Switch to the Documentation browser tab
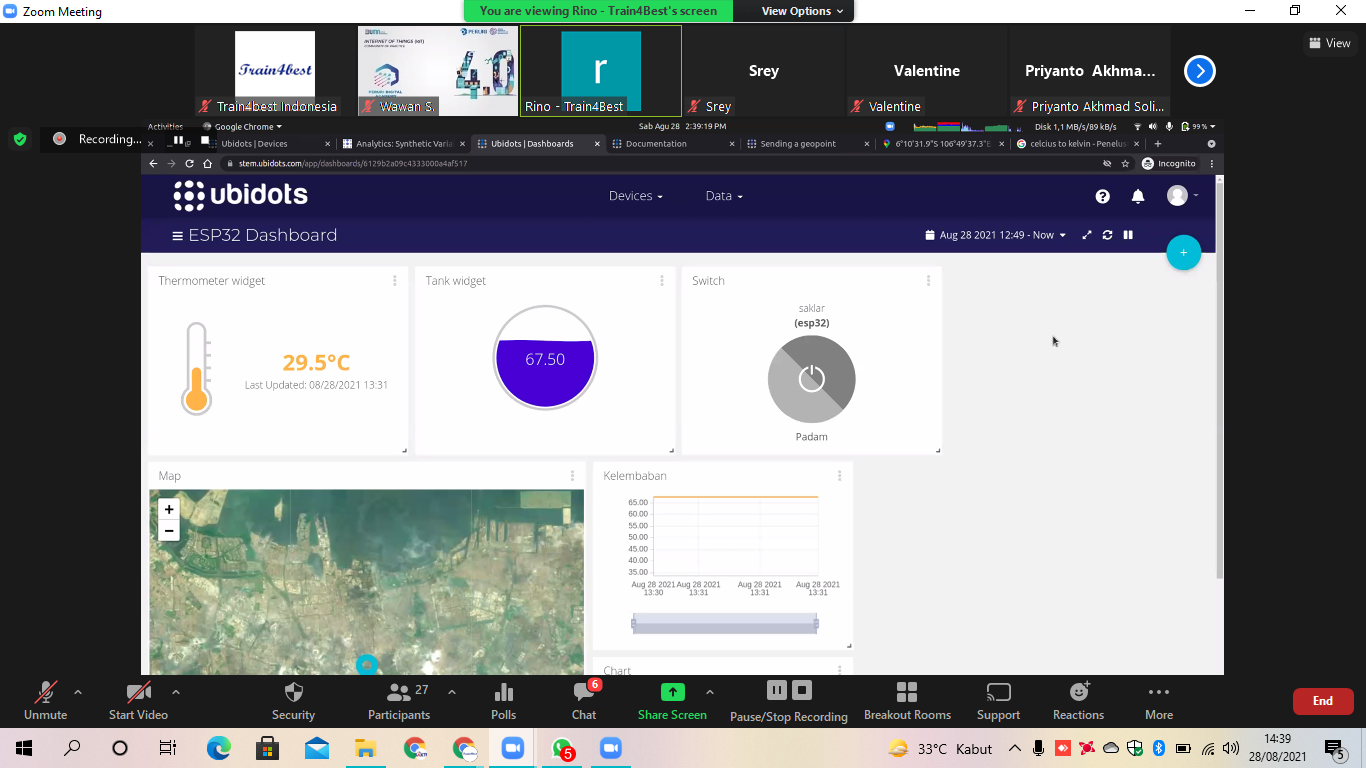Image resolution: width=1366 pixels, height=768 pixels. [x=656, y=144]
